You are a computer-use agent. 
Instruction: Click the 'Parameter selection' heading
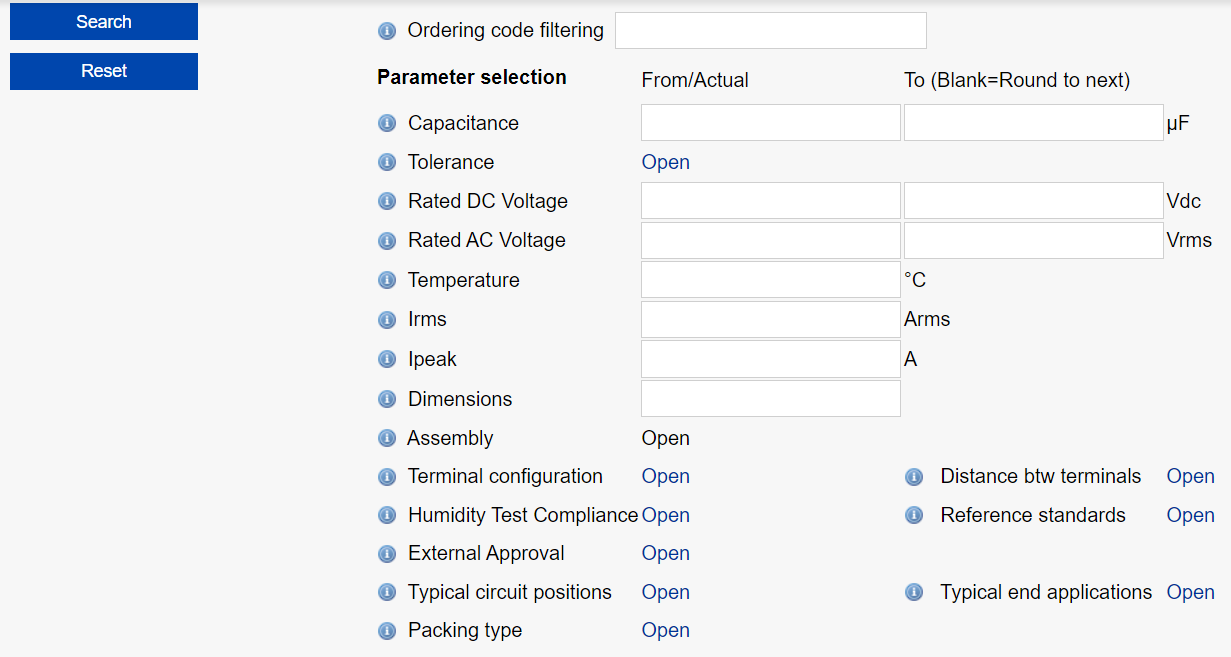pyautogui.click(x=472, y=77)
